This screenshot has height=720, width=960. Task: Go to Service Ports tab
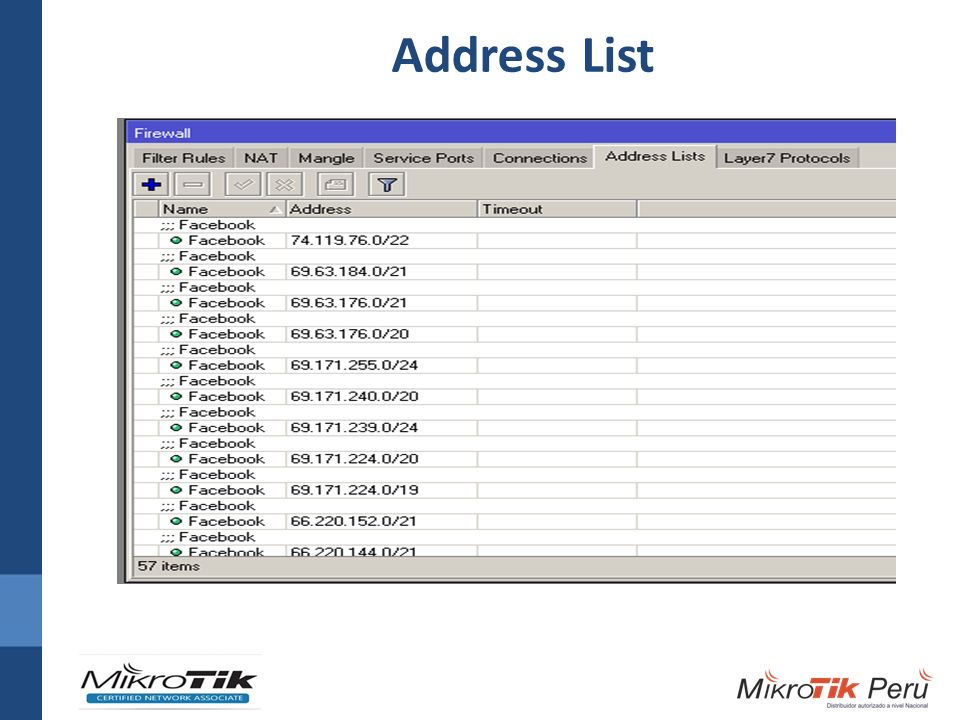[x=424, y=158]
